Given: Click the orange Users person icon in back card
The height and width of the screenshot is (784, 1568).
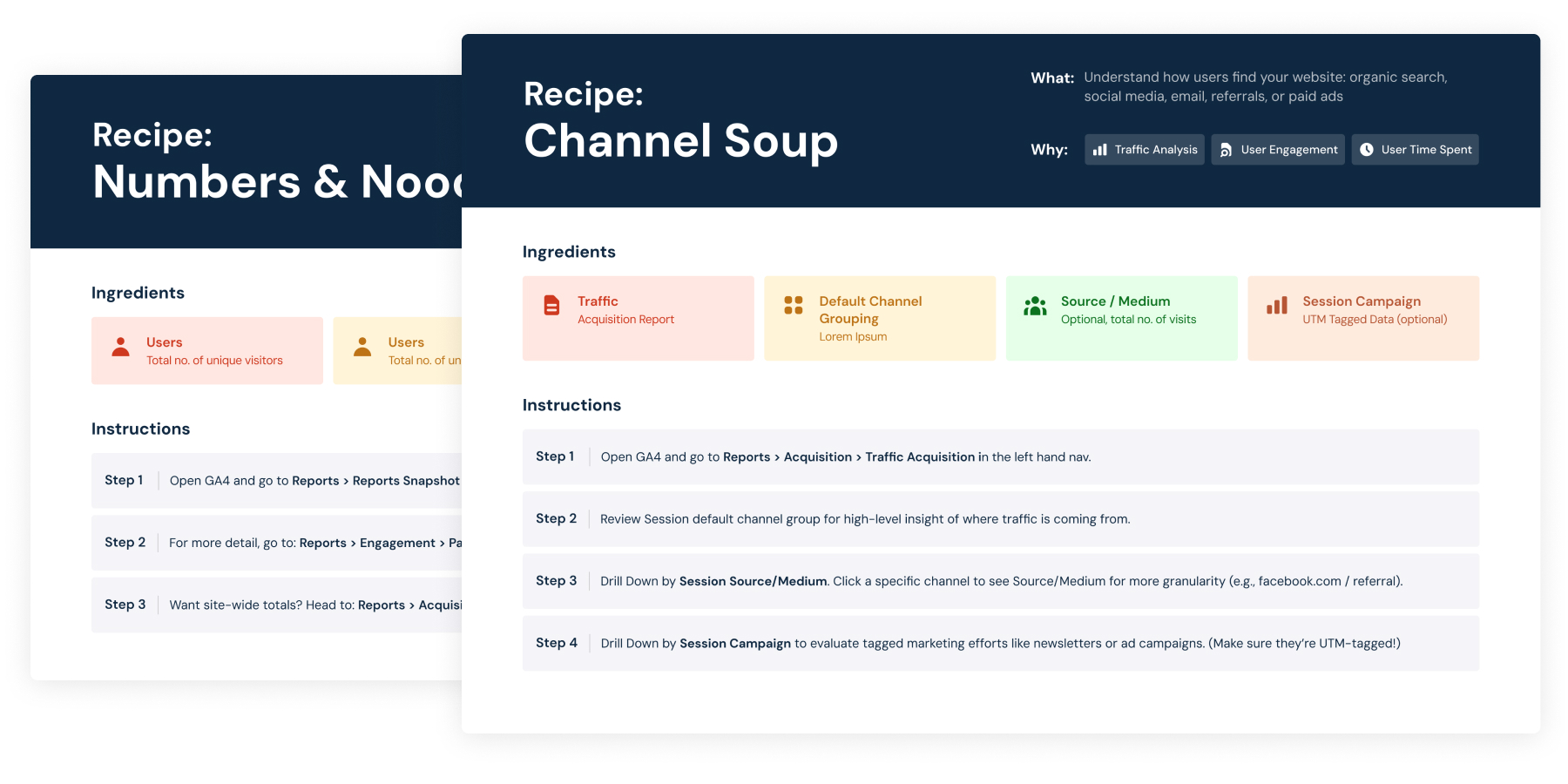Looking at the screenshot, I should pyautogui.click(x=362, y=347).
